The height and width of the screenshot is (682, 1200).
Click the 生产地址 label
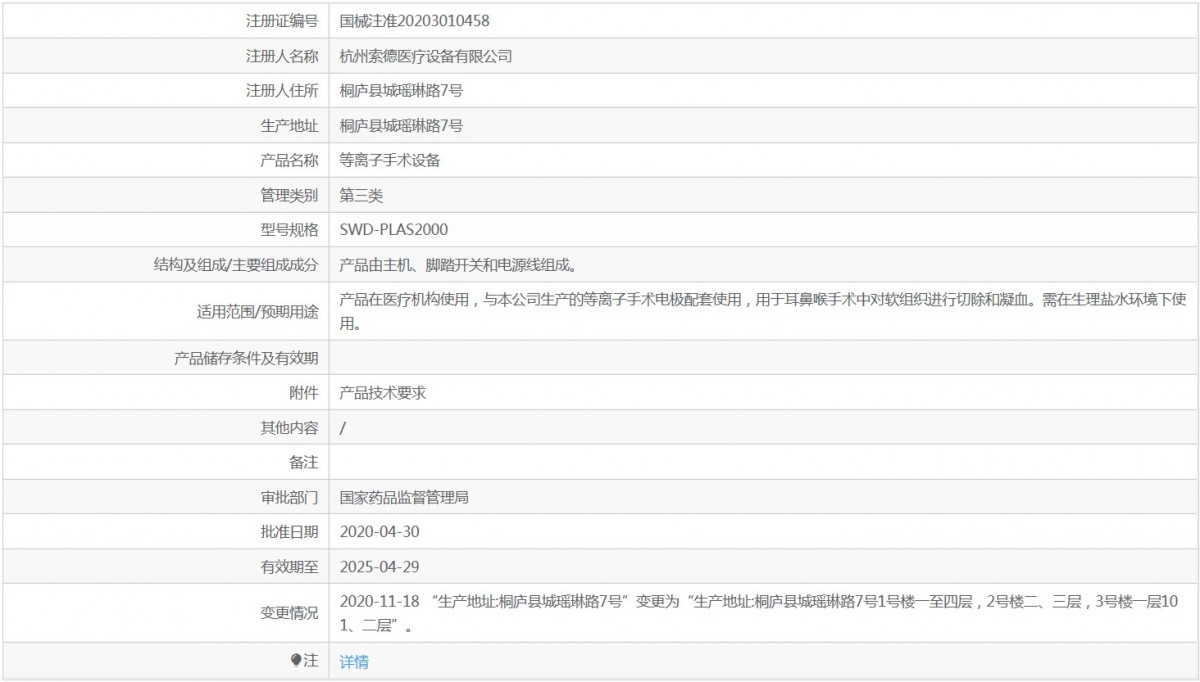[x=289, y=126]
